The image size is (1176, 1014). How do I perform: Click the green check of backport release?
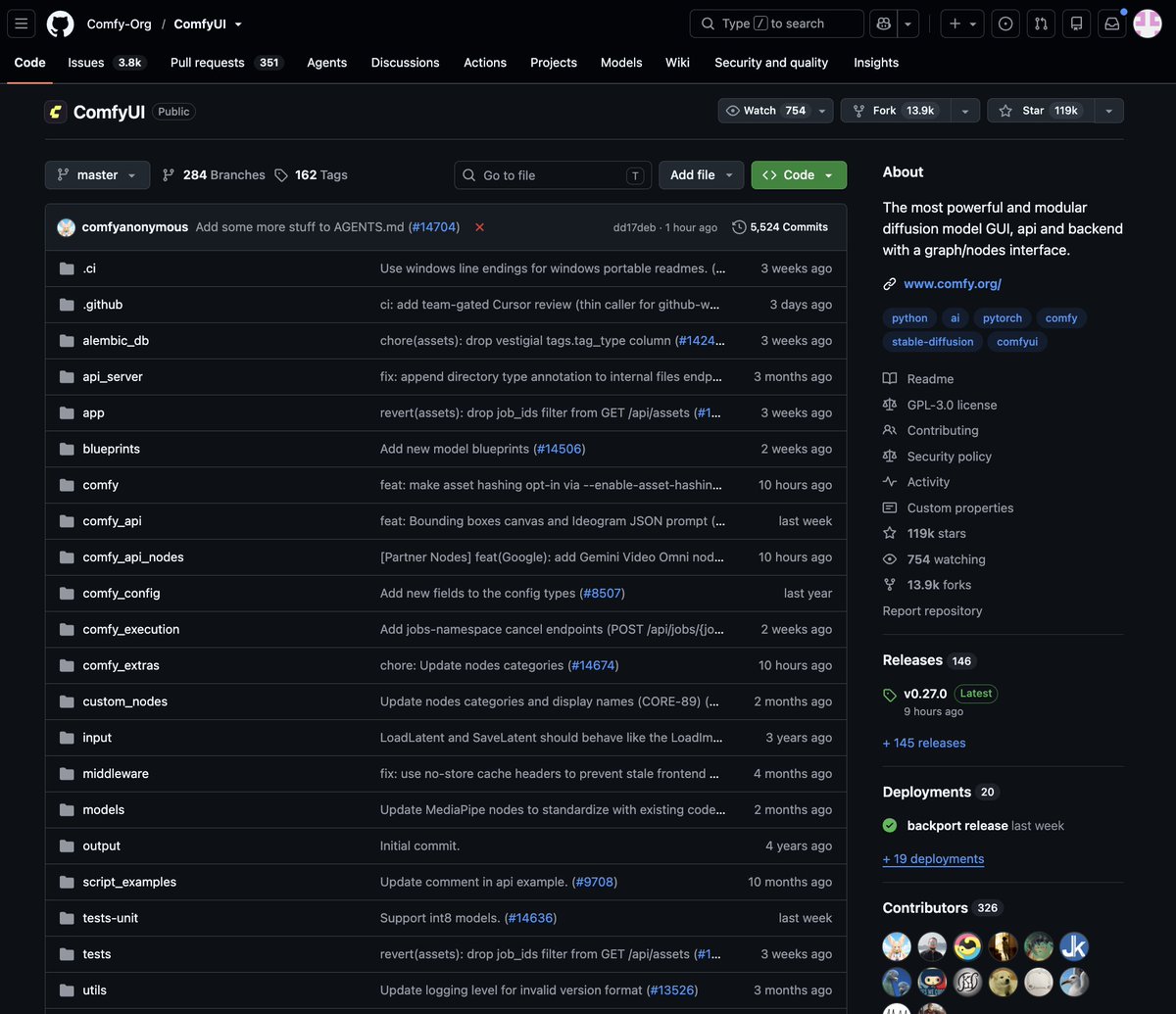coord(890,826)
